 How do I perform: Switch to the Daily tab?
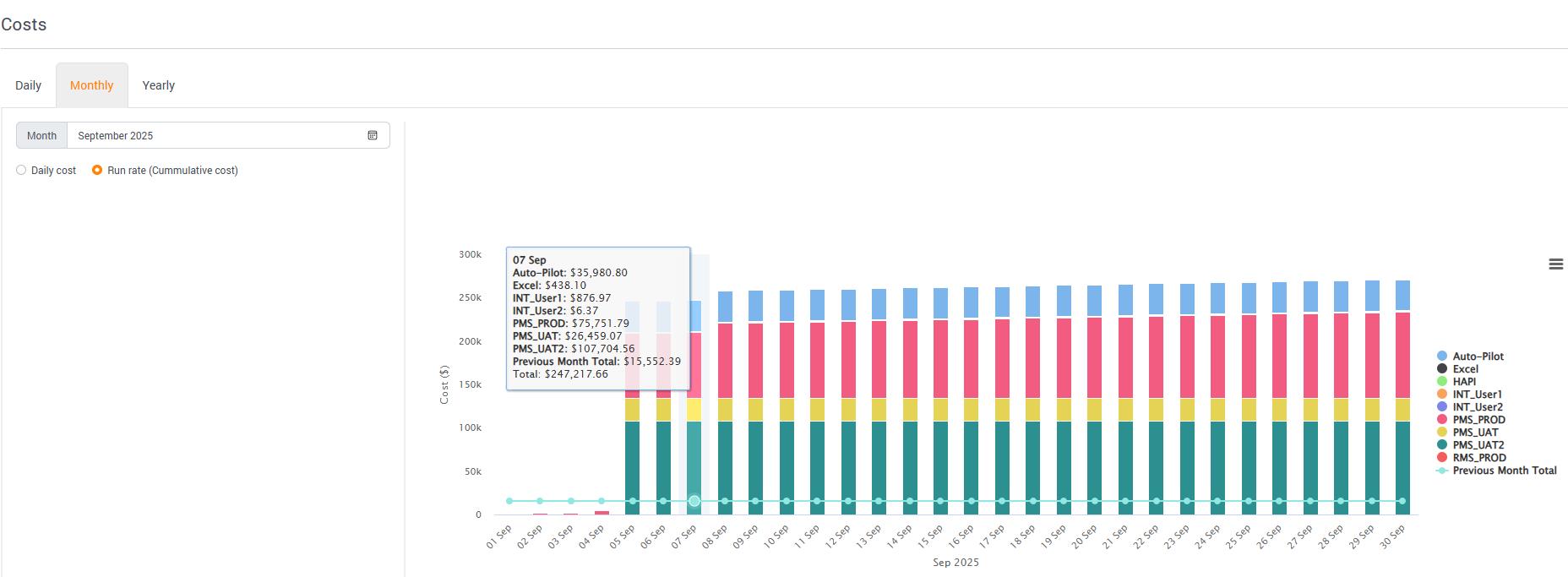(x=28, y=85)
